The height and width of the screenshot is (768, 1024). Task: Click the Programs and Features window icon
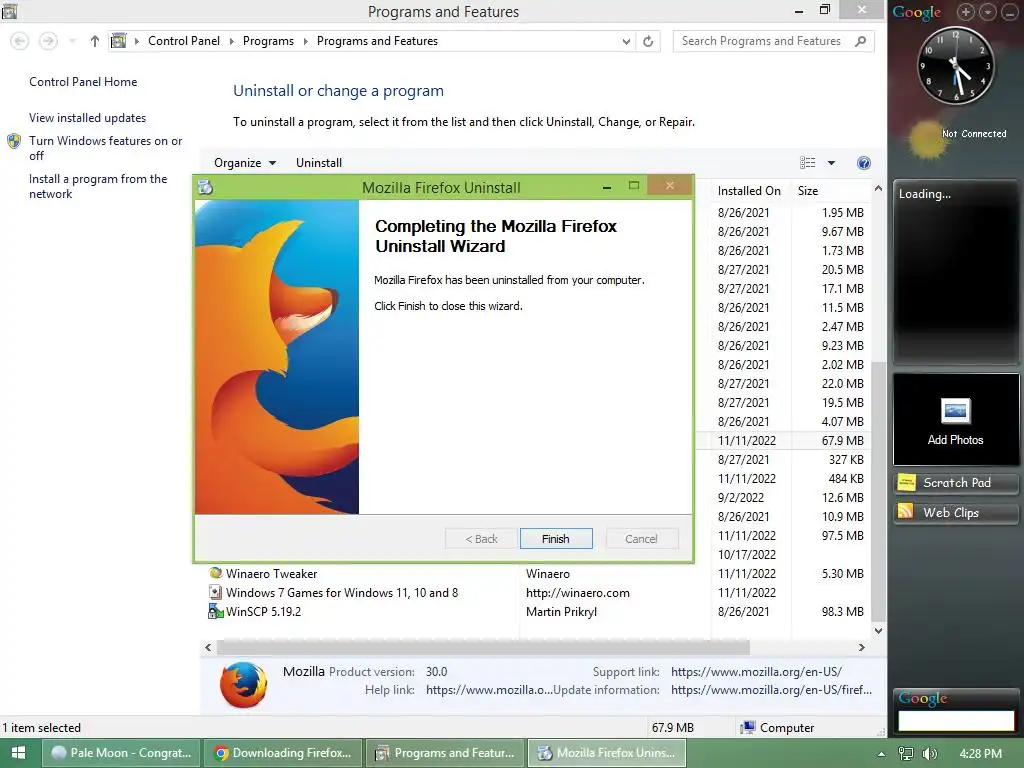coord(9,10)
